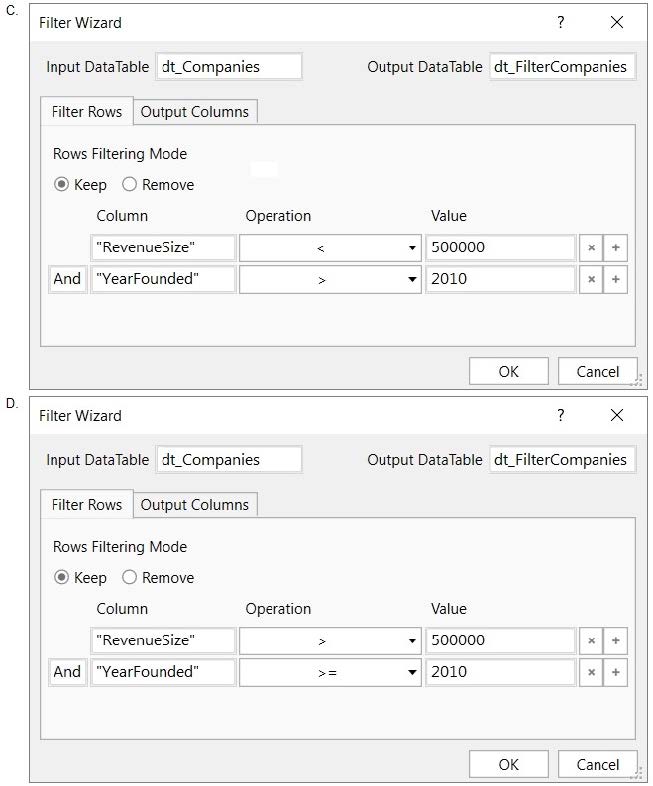Viewport: 653px width, 786px height.
Task: Select Keep filtering mode in dialog D
Action: pyautogui.click(x=61, y=577)
